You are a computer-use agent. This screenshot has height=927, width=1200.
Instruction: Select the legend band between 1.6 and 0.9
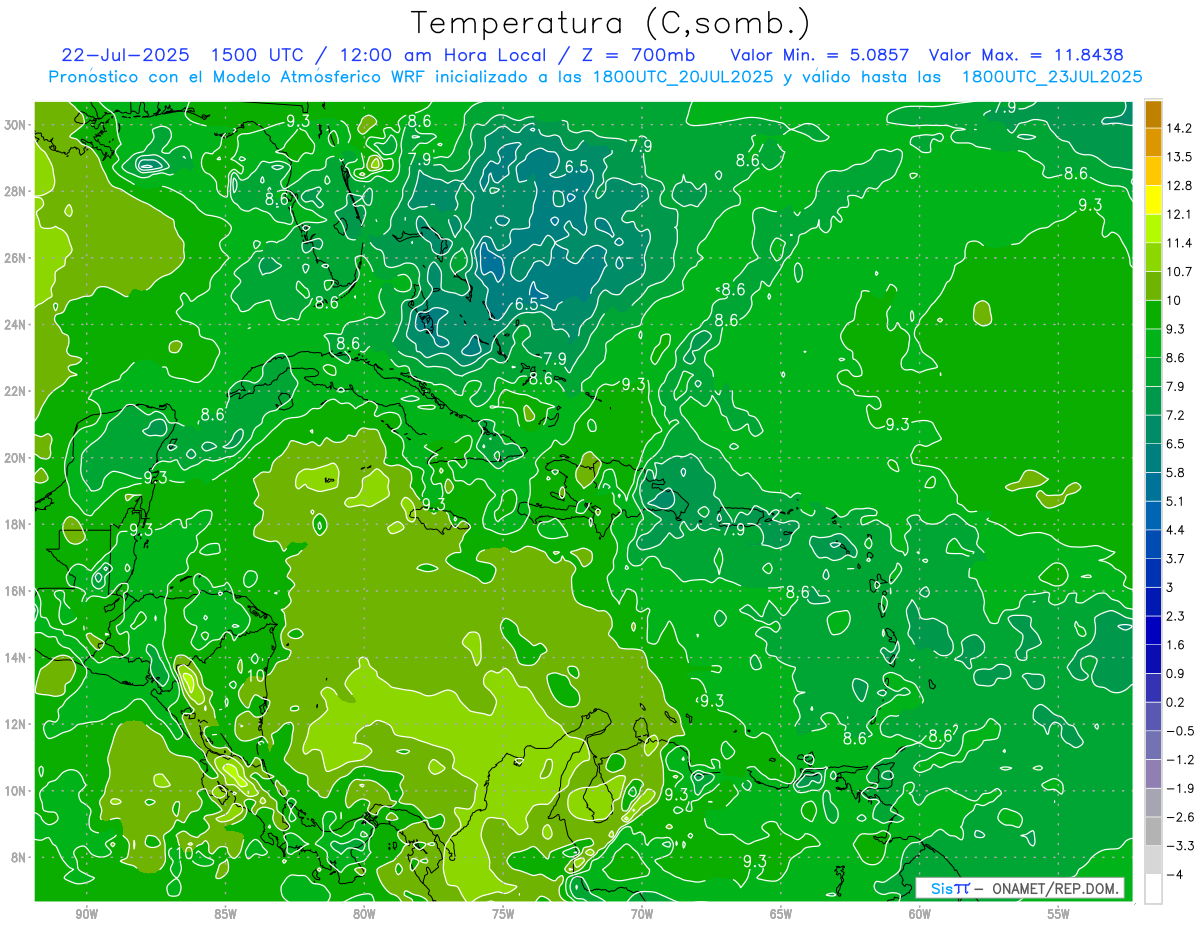(1153, 659)
